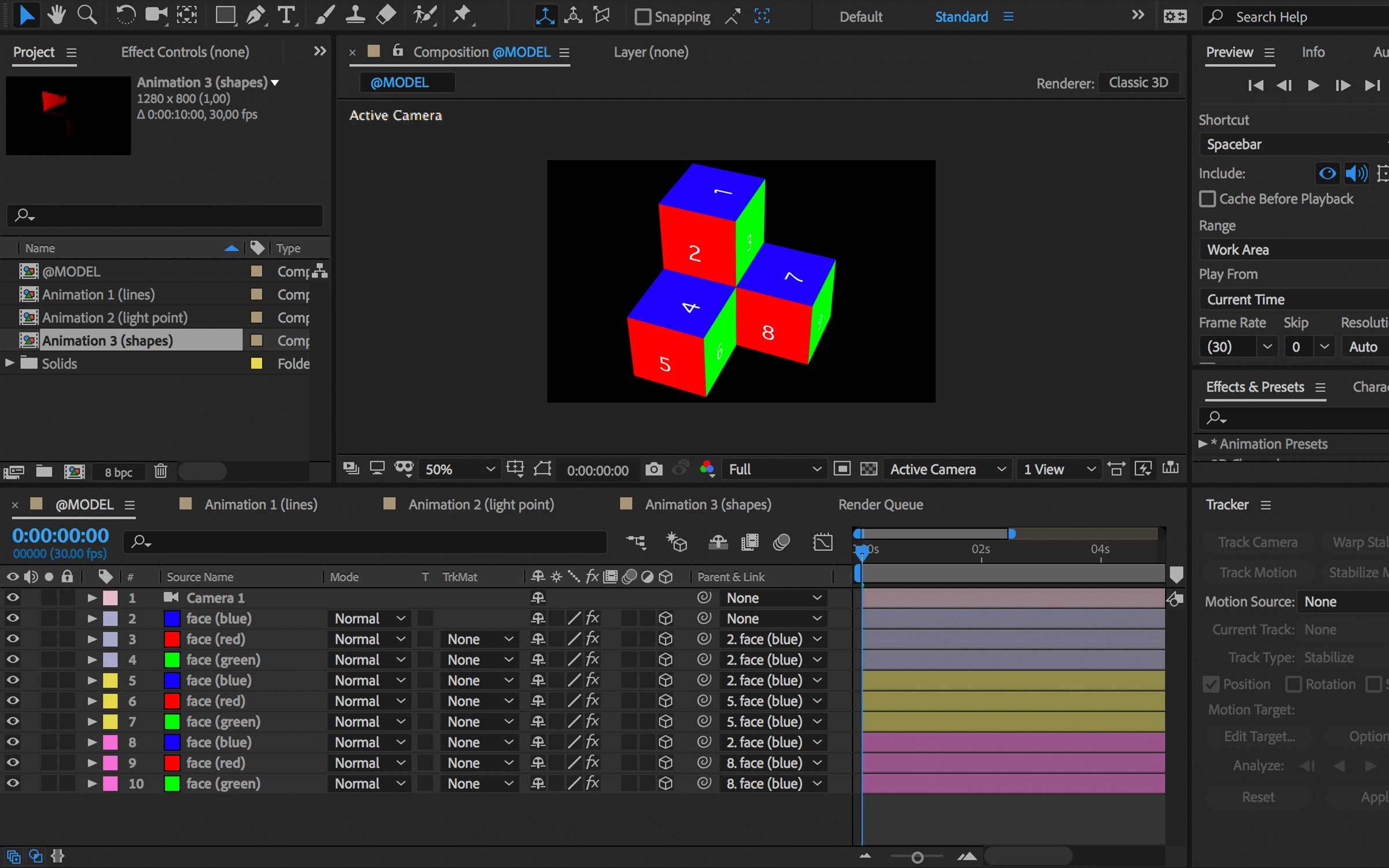1389x868 pixels.
Task: Toggle visibility of face (red) layer 3
Action: coord(13,639)
